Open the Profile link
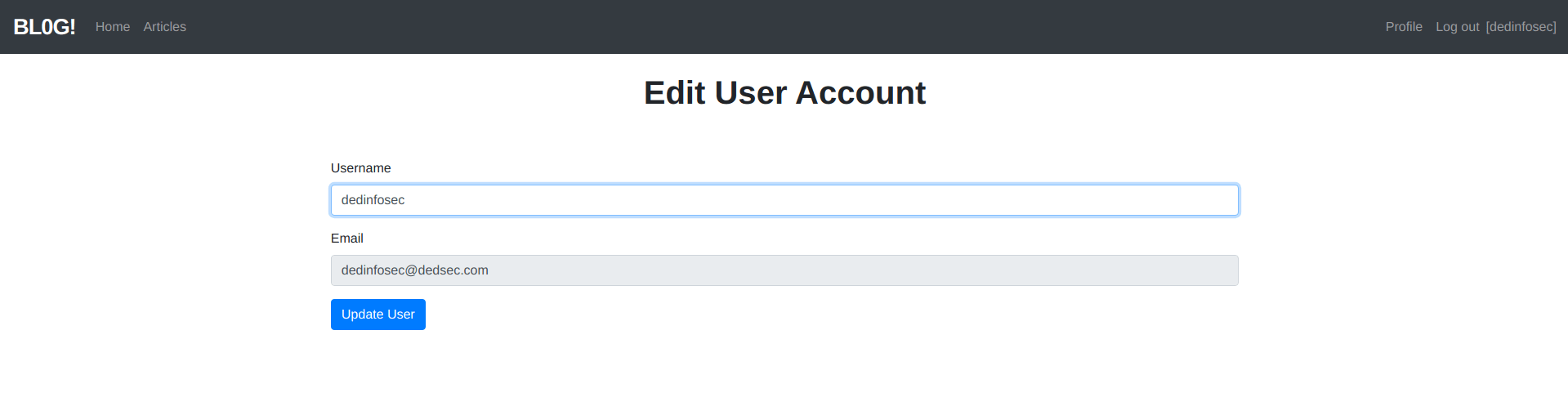 click(x=1404, y=27)
